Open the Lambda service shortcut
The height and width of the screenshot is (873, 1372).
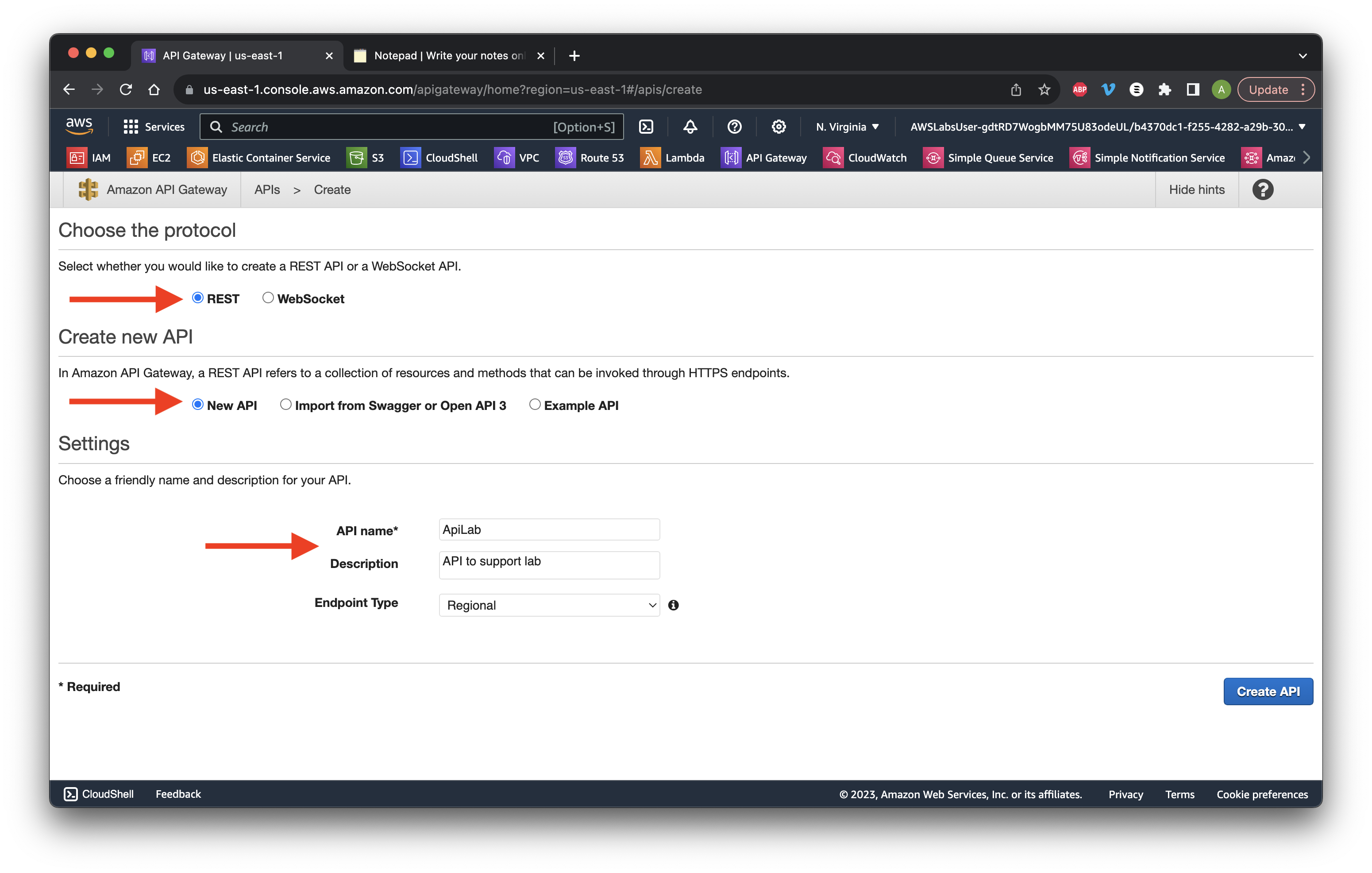pyautogui.click(x=672, y=158)
